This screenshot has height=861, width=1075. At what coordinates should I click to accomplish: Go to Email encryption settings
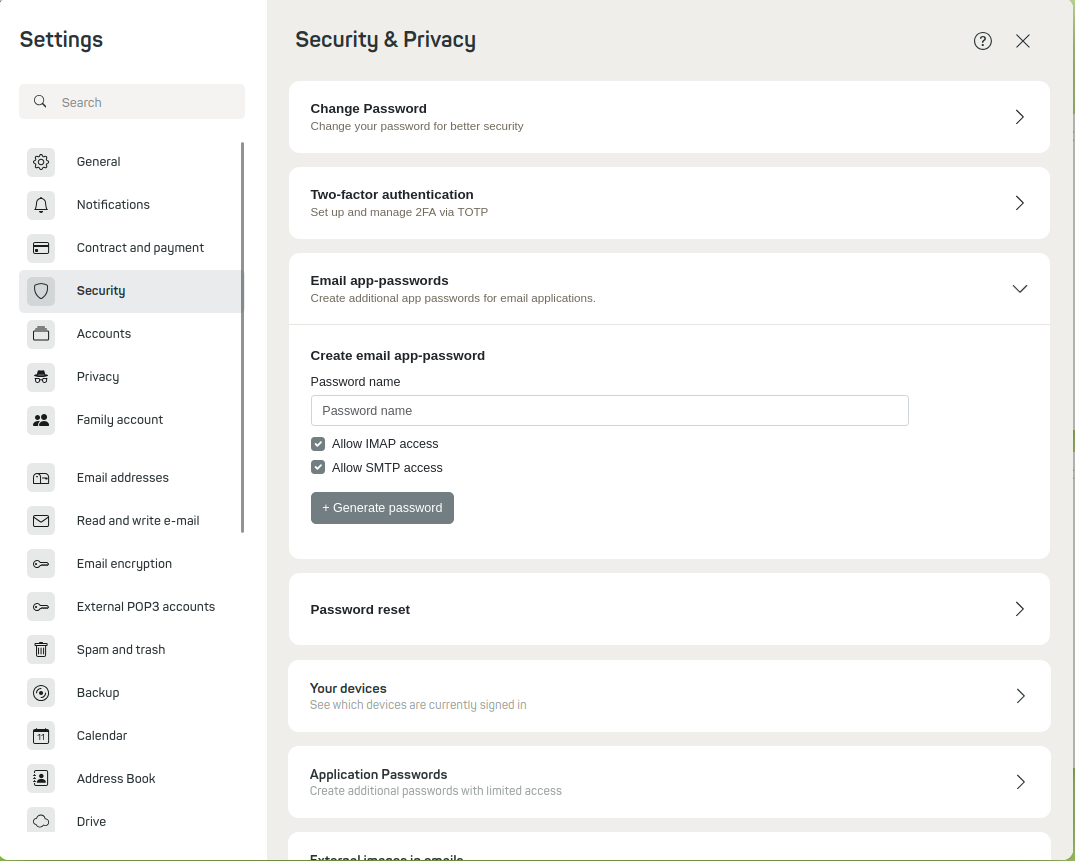[124, 564]
